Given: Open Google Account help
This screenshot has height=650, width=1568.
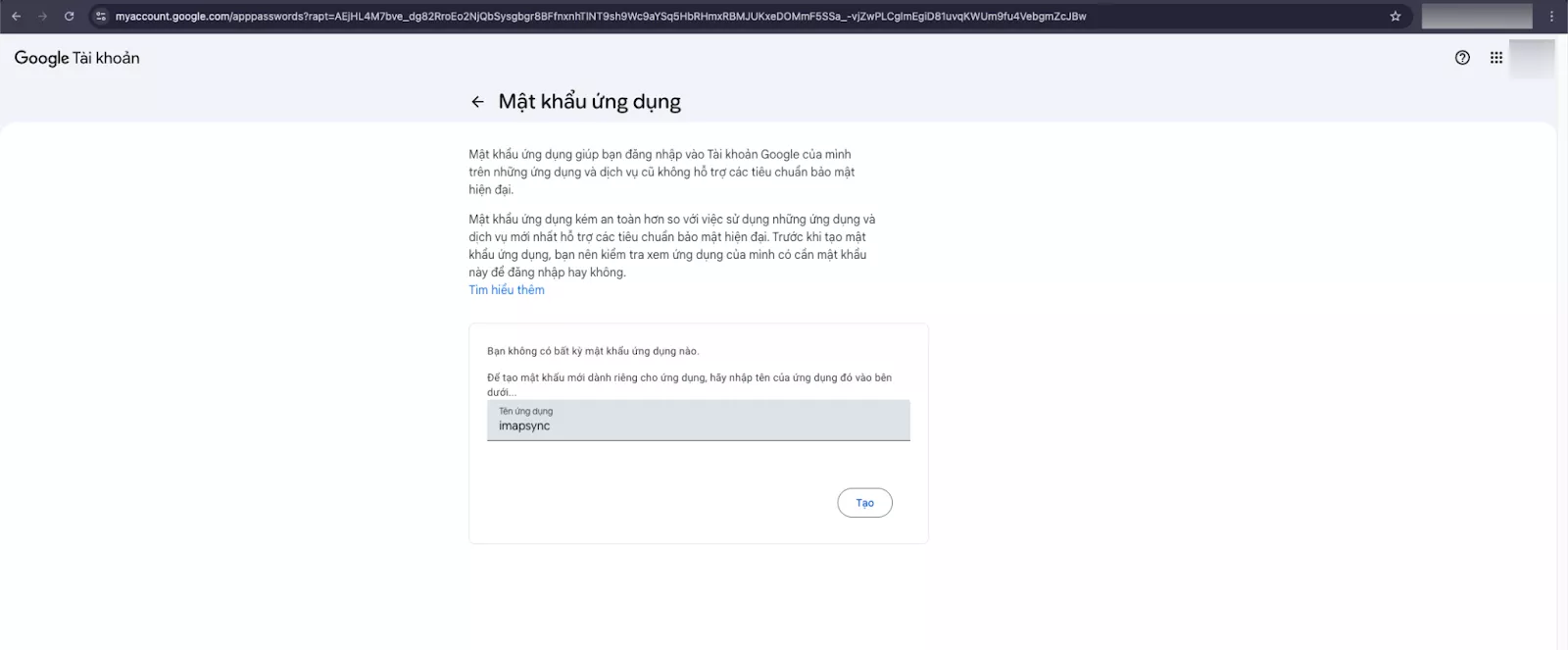Looking at the screenshot, I should (x=1462, y=58).
